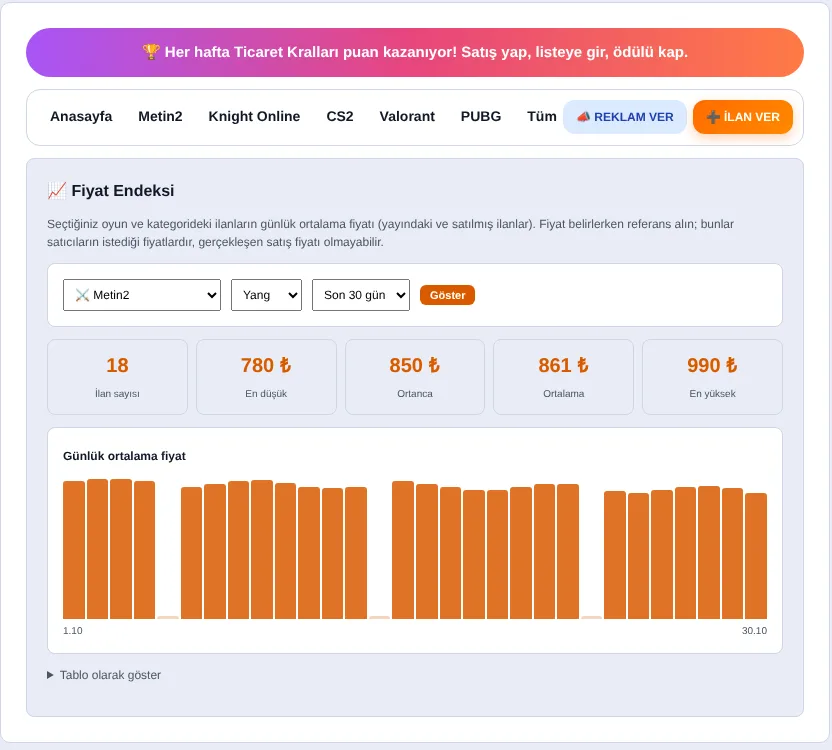832x750 pixels.
Task: Expand the Tablo olarak göster section
Action: pyautogui.click(x=104, y=675)
